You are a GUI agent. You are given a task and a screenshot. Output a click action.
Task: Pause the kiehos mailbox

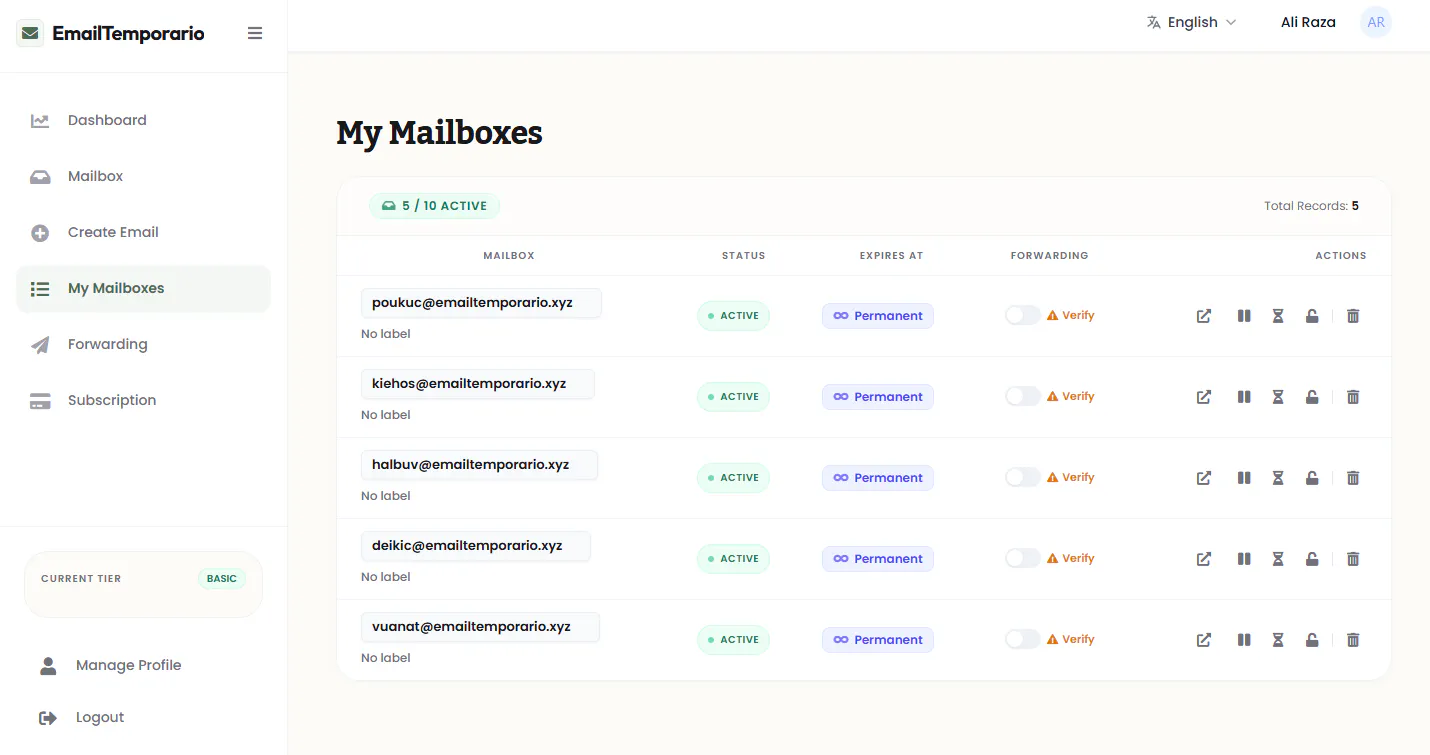point(1244,397)
